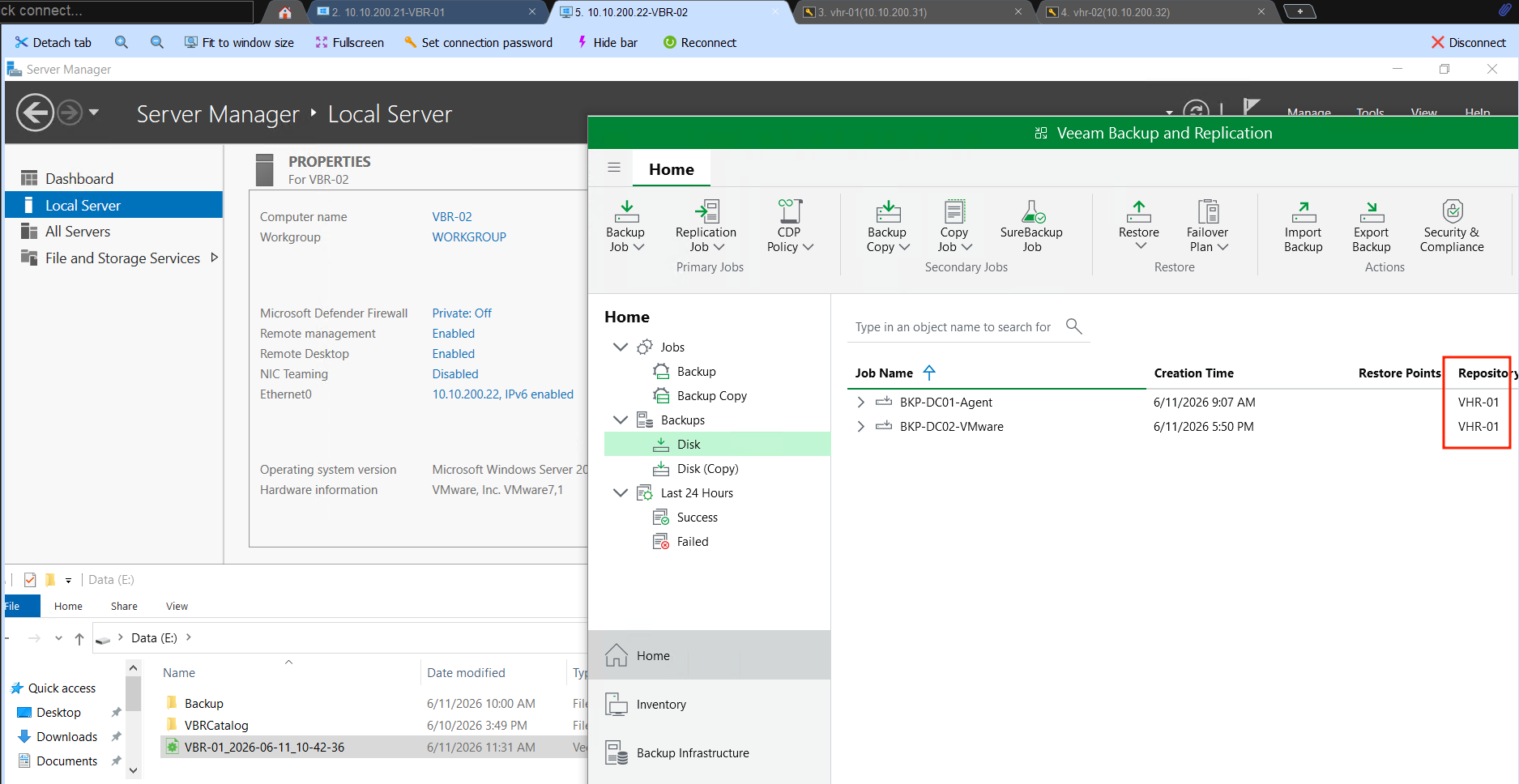
Task: Open new connection tab button
Action: (x=1300, y=11)
